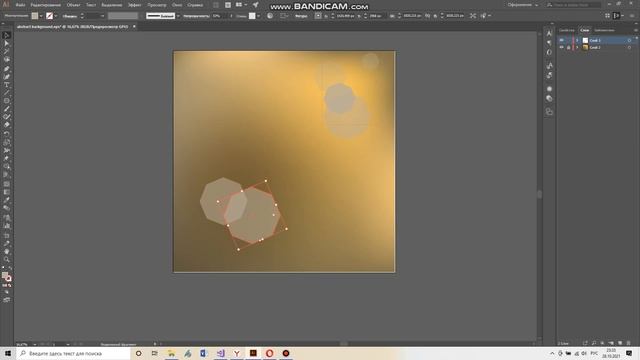Select the Direct Selection tool
640x360 pixels.
(x=6, y=44)
